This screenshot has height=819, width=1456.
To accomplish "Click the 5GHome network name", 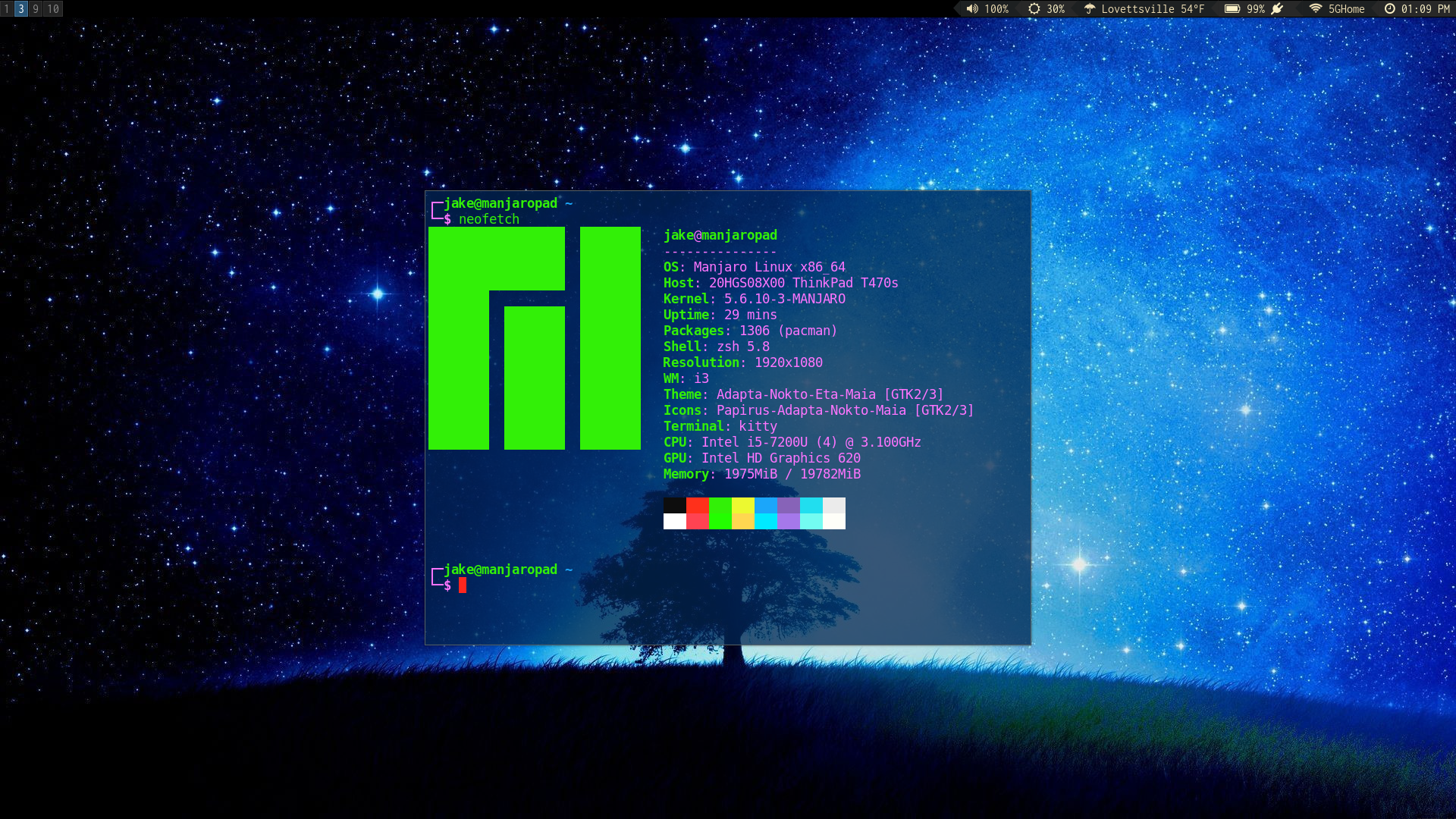I will (1347, 9).
